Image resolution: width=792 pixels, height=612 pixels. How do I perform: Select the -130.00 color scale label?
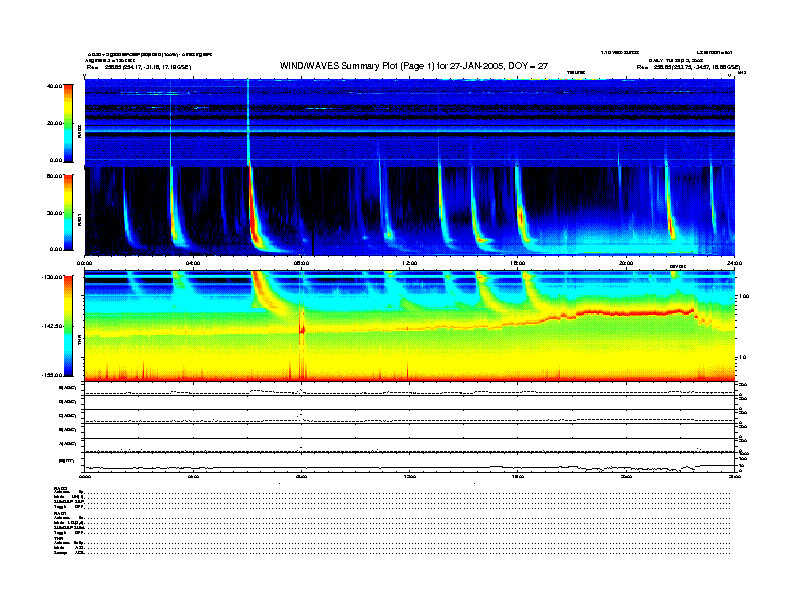(52, 277)
